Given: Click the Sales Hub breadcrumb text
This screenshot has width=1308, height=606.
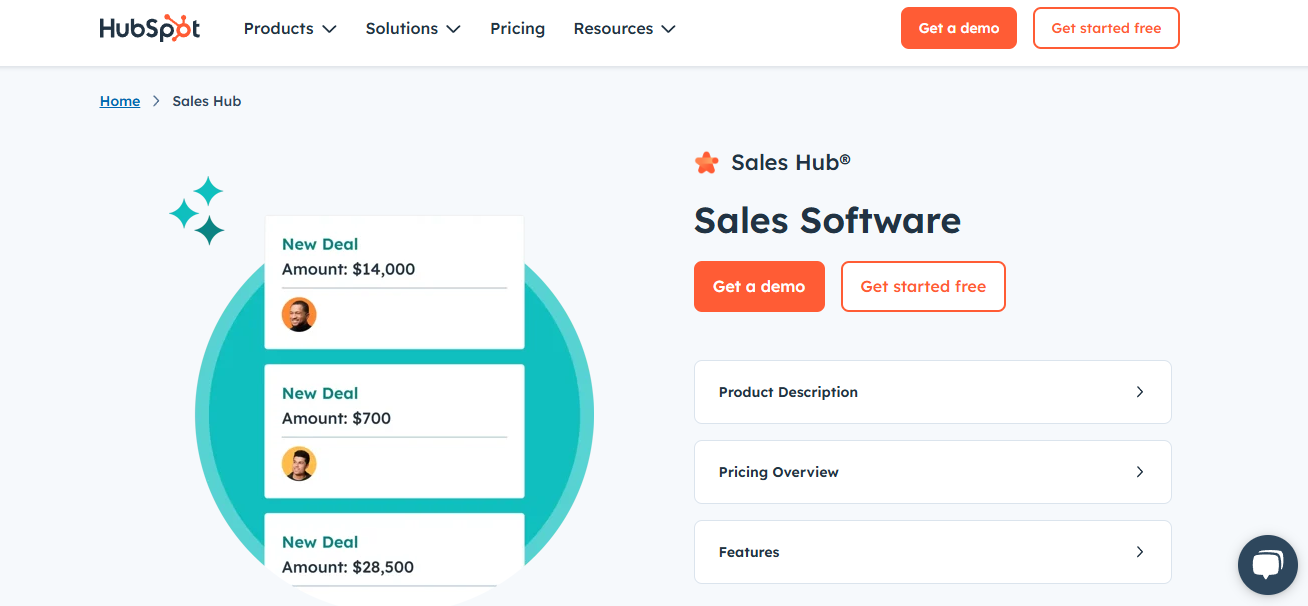Looking at the screenshot, I should point(207,101).
